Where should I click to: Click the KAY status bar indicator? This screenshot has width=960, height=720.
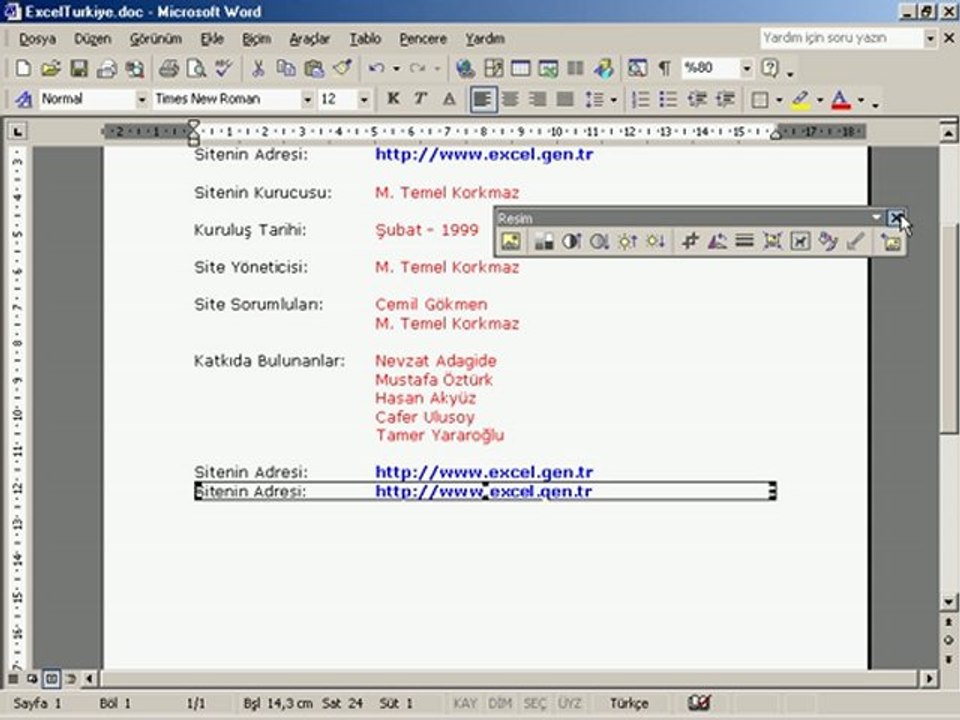click(x=465, y=703)
